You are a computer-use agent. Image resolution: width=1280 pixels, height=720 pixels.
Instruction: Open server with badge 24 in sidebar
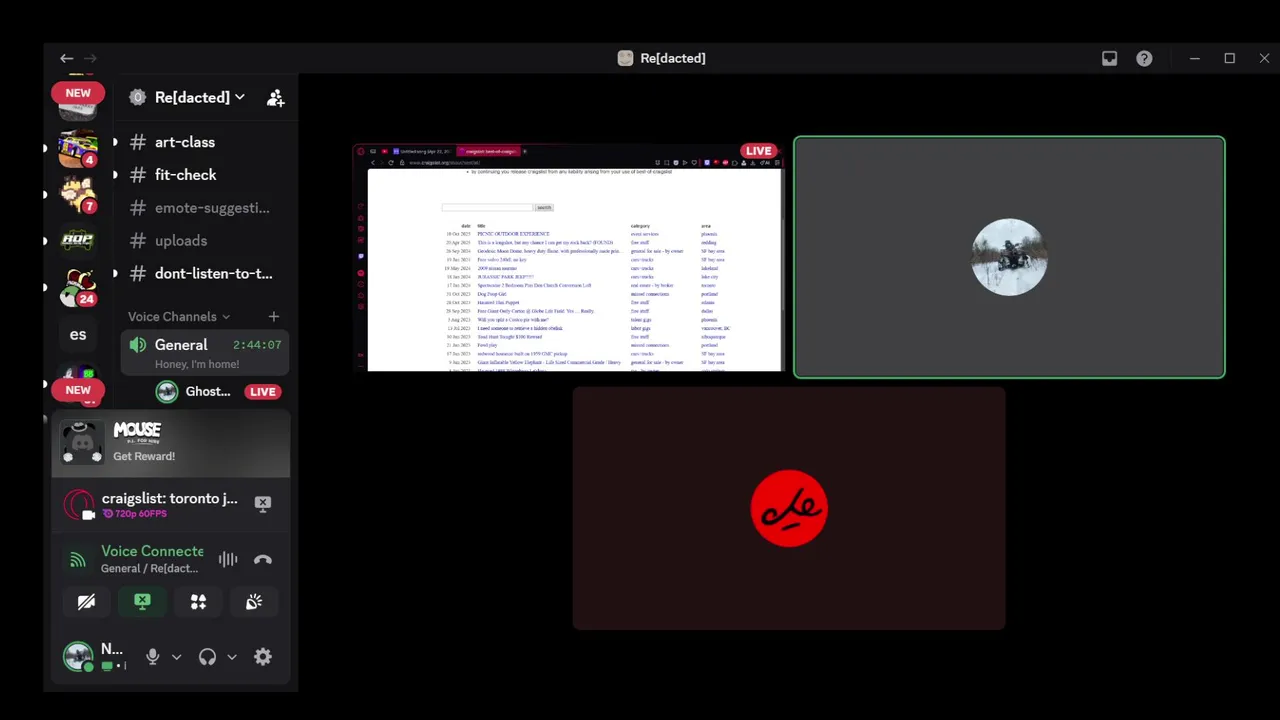pos(78,287)
